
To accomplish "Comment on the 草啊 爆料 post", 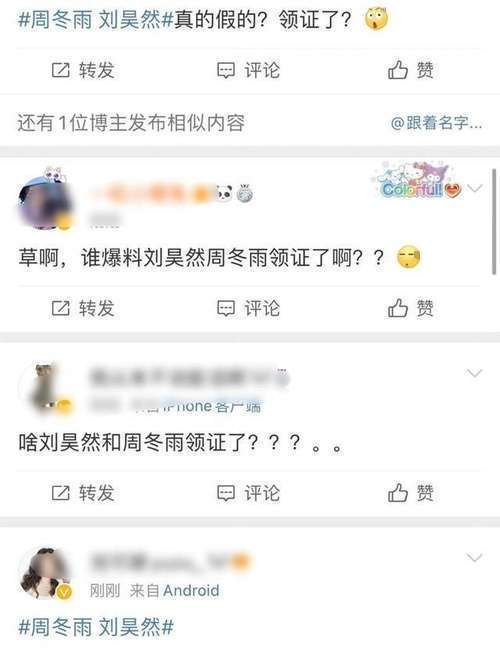I will click(248, 308).
